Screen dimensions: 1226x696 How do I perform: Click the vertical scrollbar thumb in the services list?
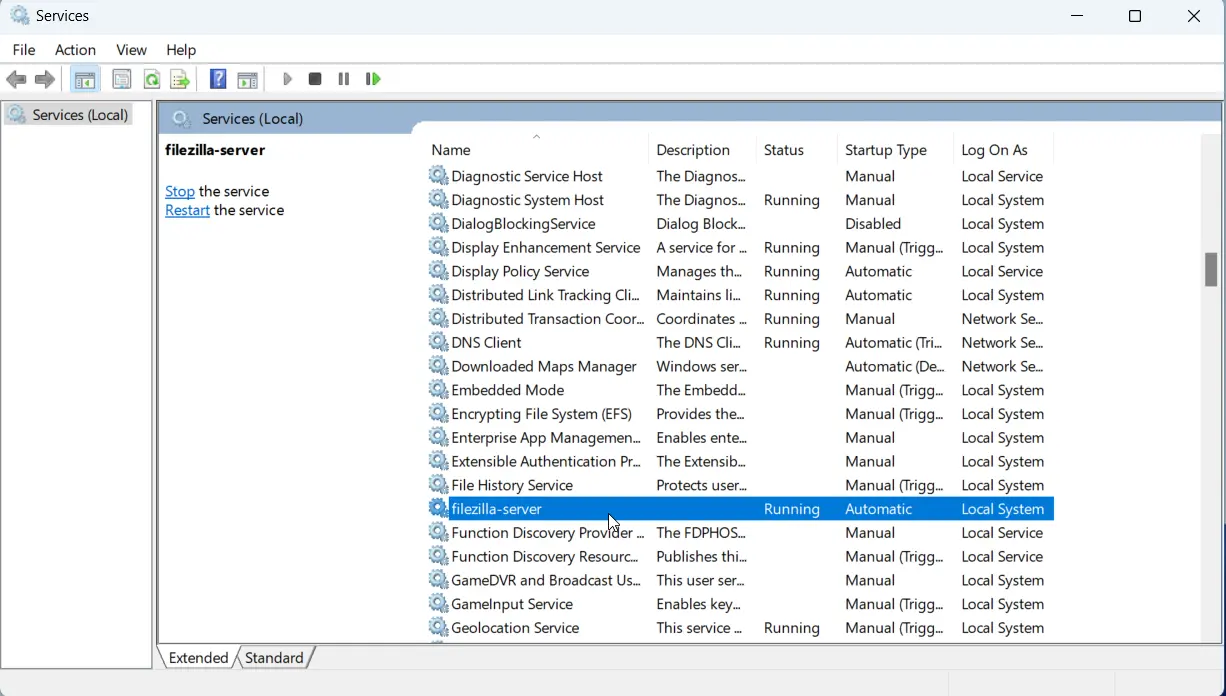[1211, 269]
